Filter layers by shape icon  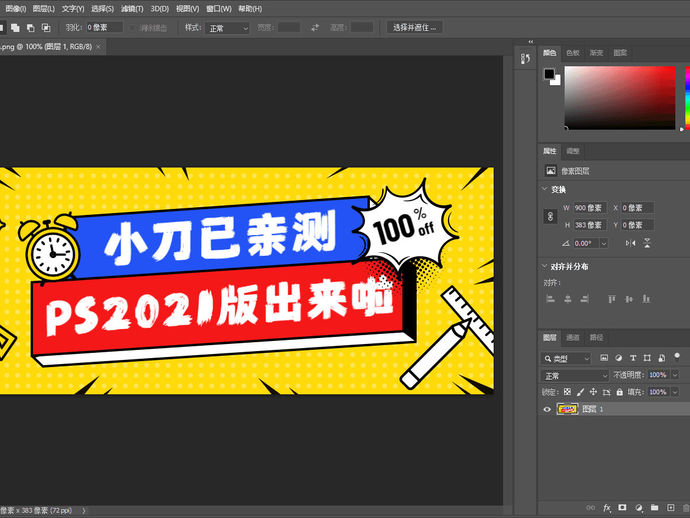click(647, 358)
